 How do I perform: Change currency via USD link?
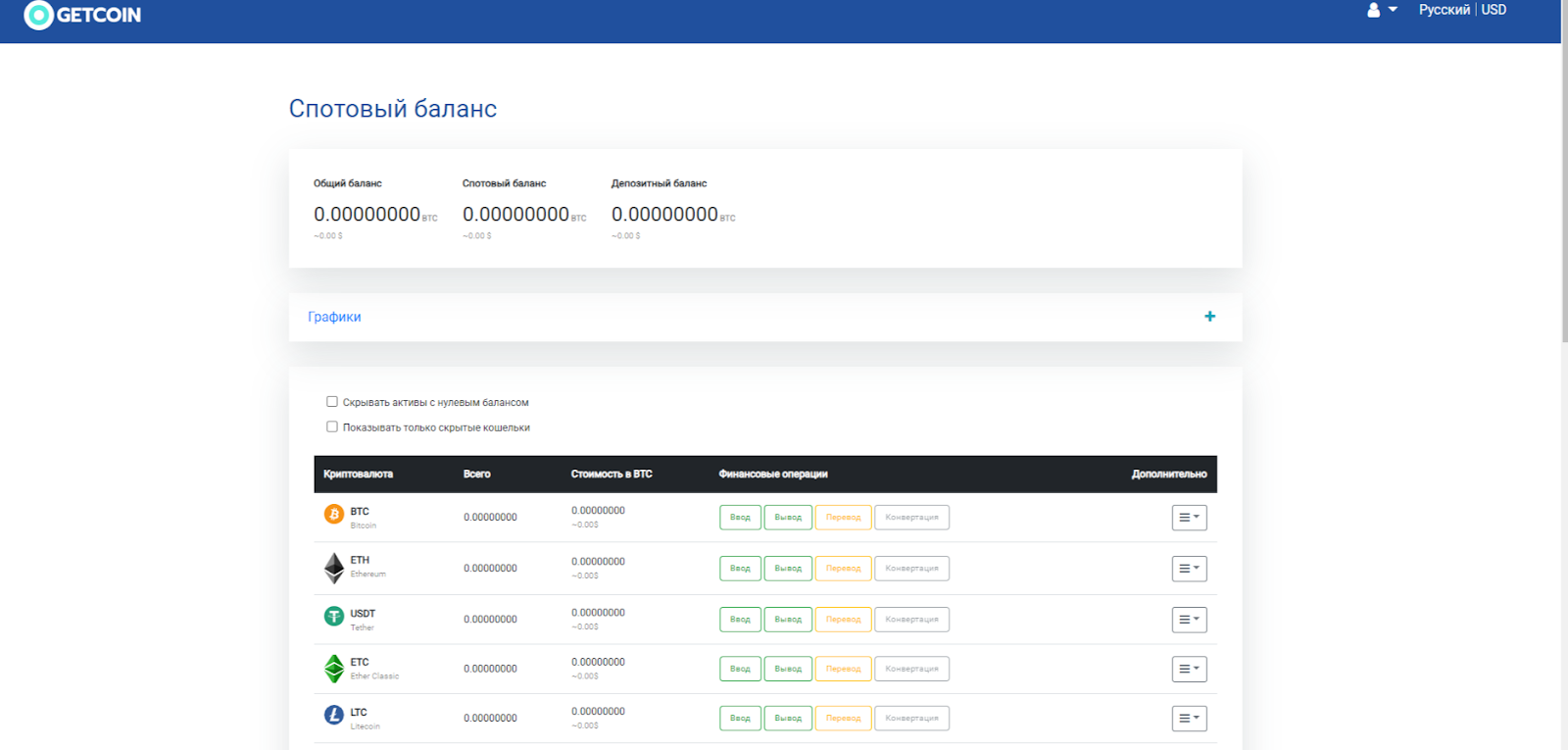pos(1494,10)
